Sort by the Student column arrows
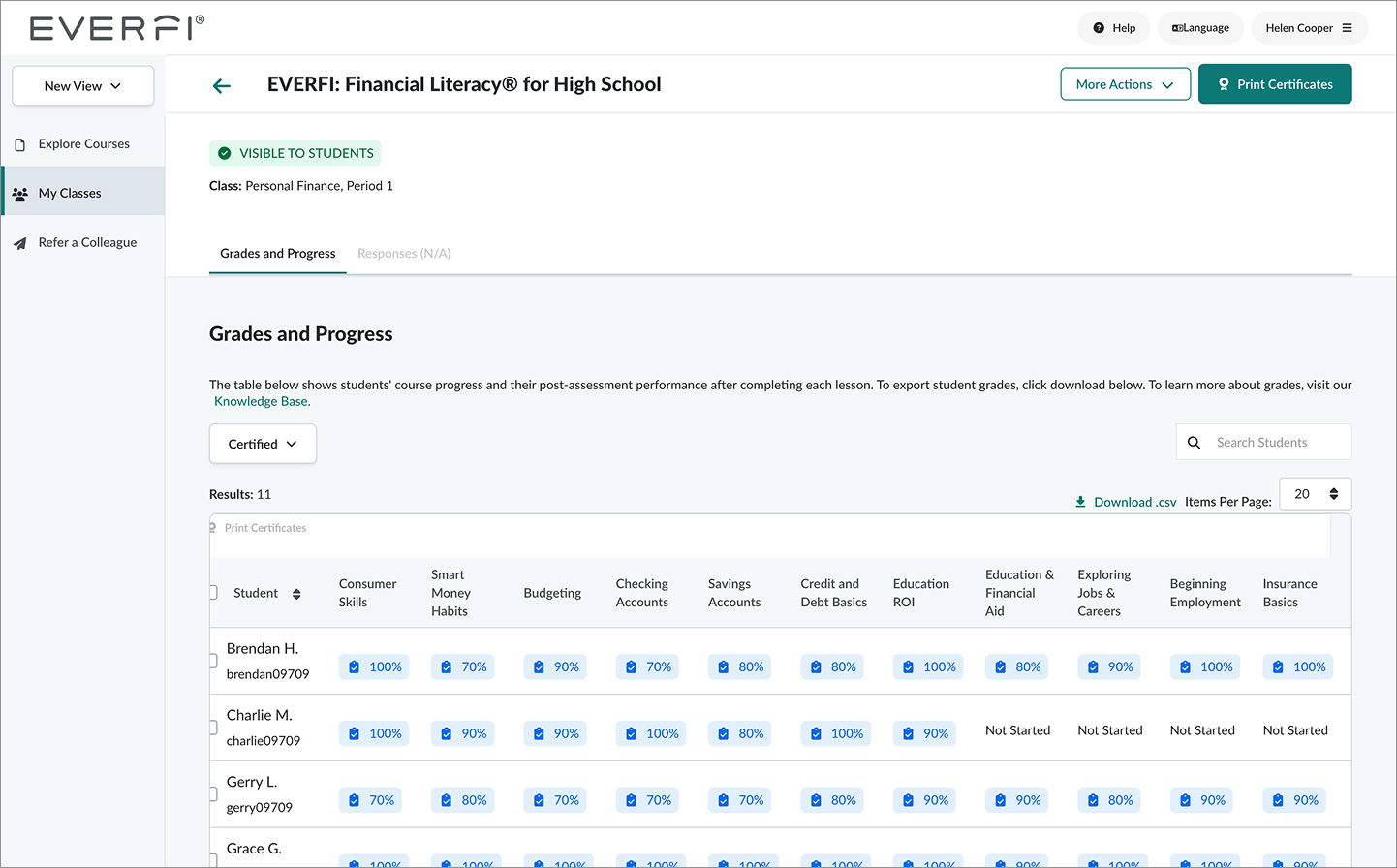Screen dimensions: 1397x868 pos(296,594)
